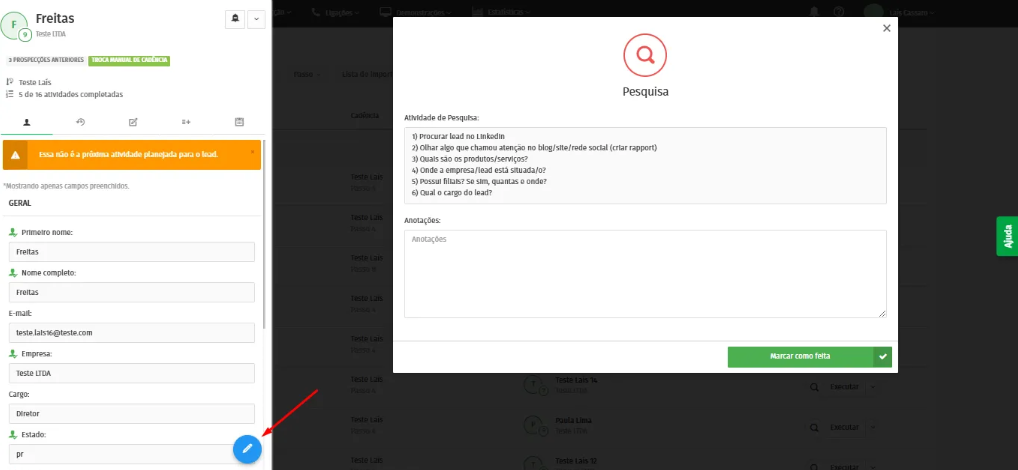This screenshot has width=1018, height=470.
Task: Click the red magnifier Pesquisa icon
Action: [x=645, y=55]
